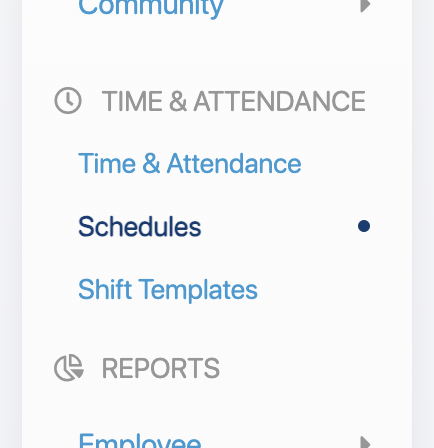Click the word Attendance in the blue link
Image resolution: width=434 pixels, height=448 pixels.
tap(234, 164)
